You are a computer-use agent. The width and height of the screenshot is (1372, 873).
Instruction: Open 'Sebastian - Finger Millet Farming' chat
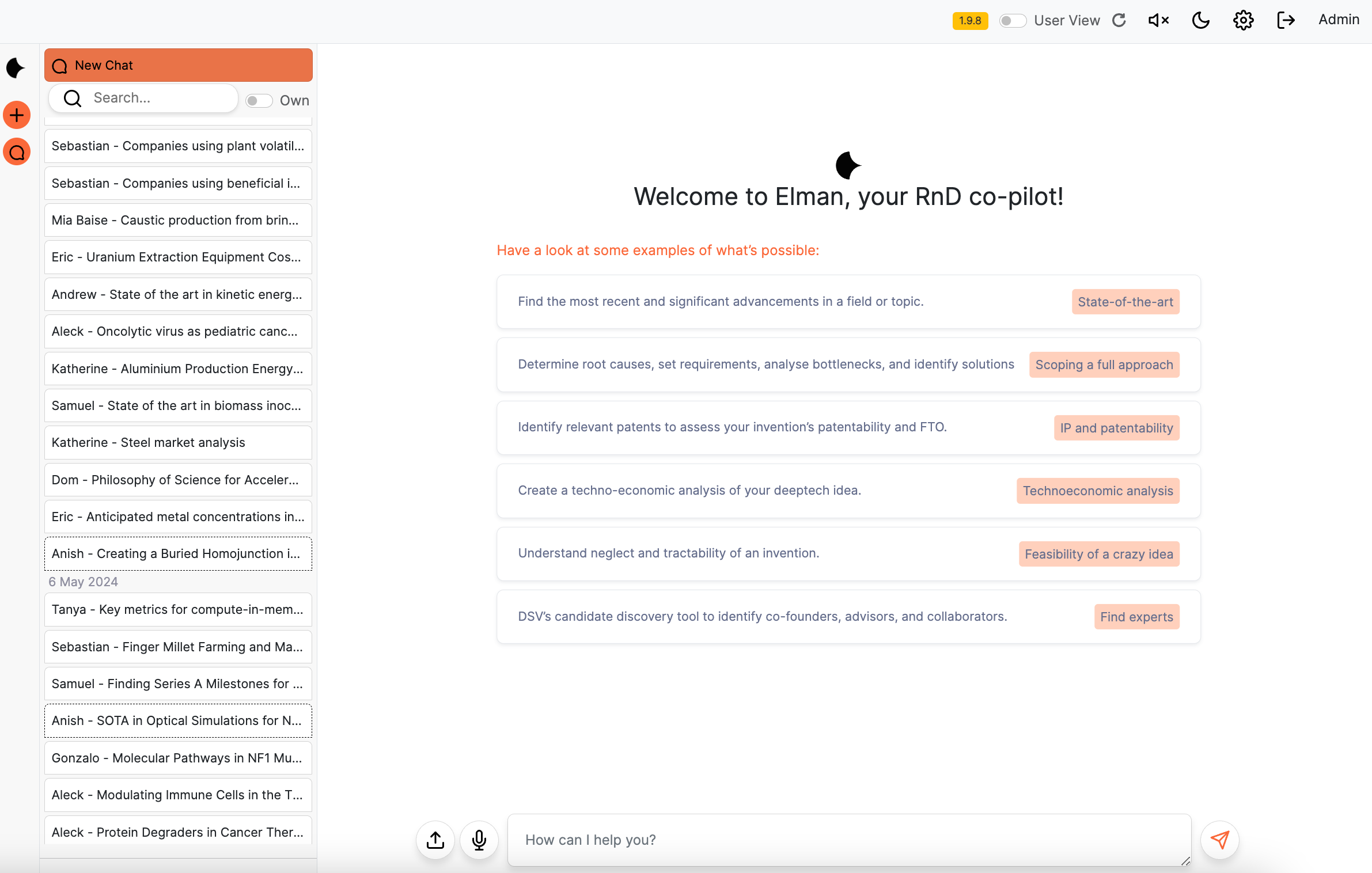pos(179,647)
